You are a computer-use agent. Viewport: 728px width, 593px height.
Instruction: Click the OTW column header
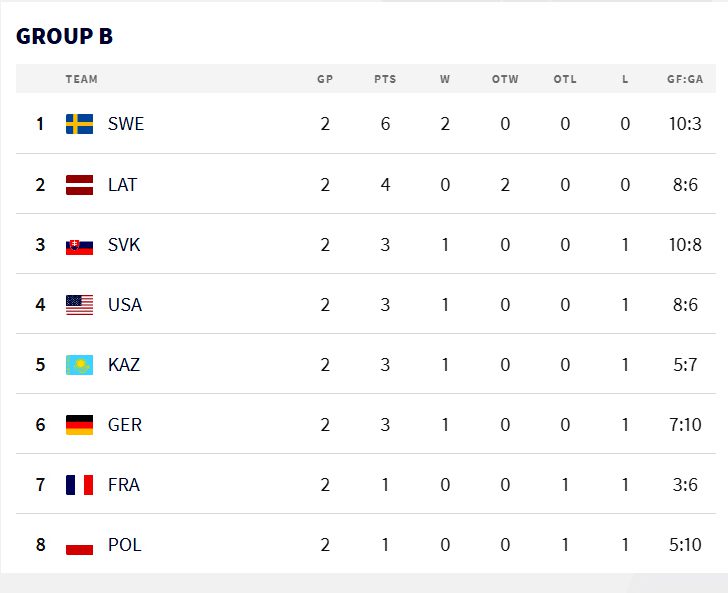[505, 79]
